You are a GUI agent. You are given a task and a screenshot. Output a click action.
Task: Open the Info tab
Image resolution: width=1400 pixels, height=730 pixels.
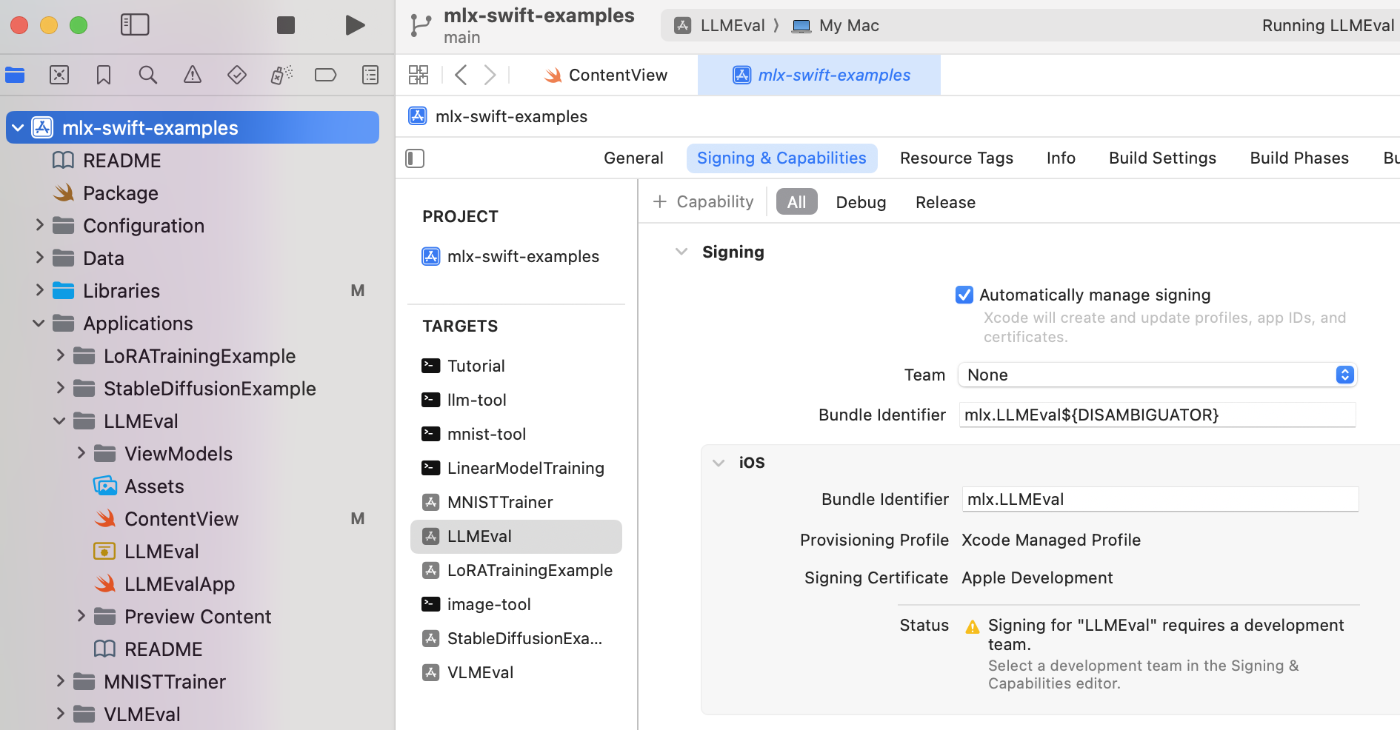coord(1061,158)
